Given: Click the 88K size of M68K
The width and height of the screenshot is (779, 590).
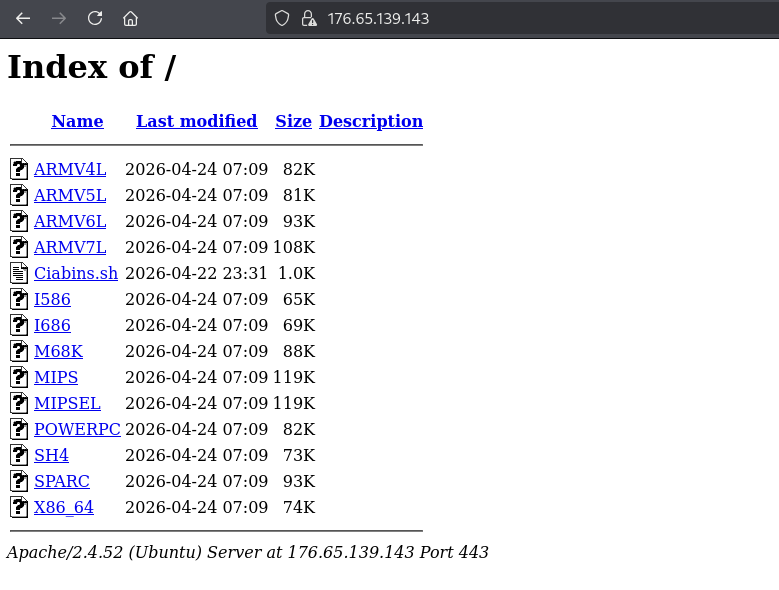Looking at the screenshot, I should (x=299, y=351).
